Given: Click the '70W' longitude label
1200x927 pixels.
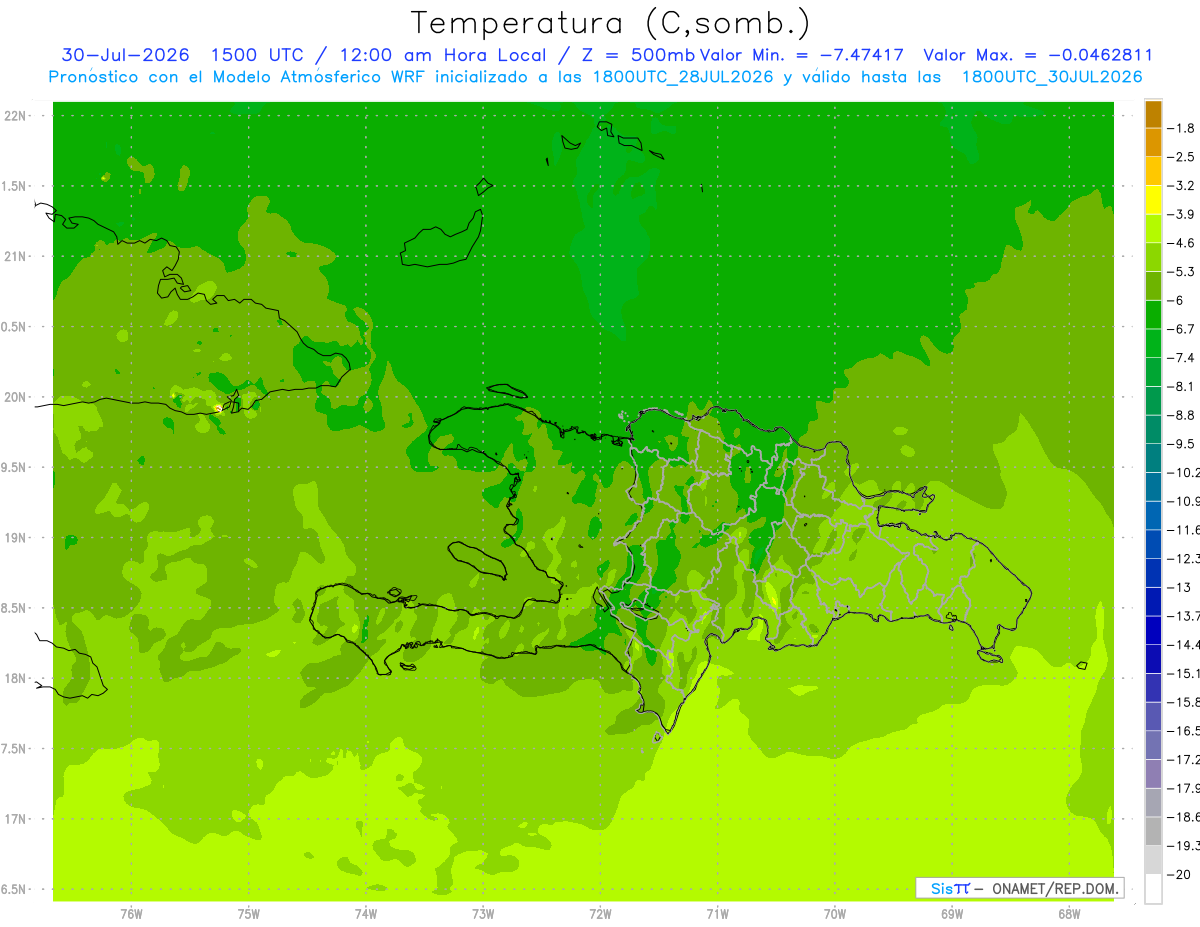Looking at the screenshot, I should [x=835, y=913].
